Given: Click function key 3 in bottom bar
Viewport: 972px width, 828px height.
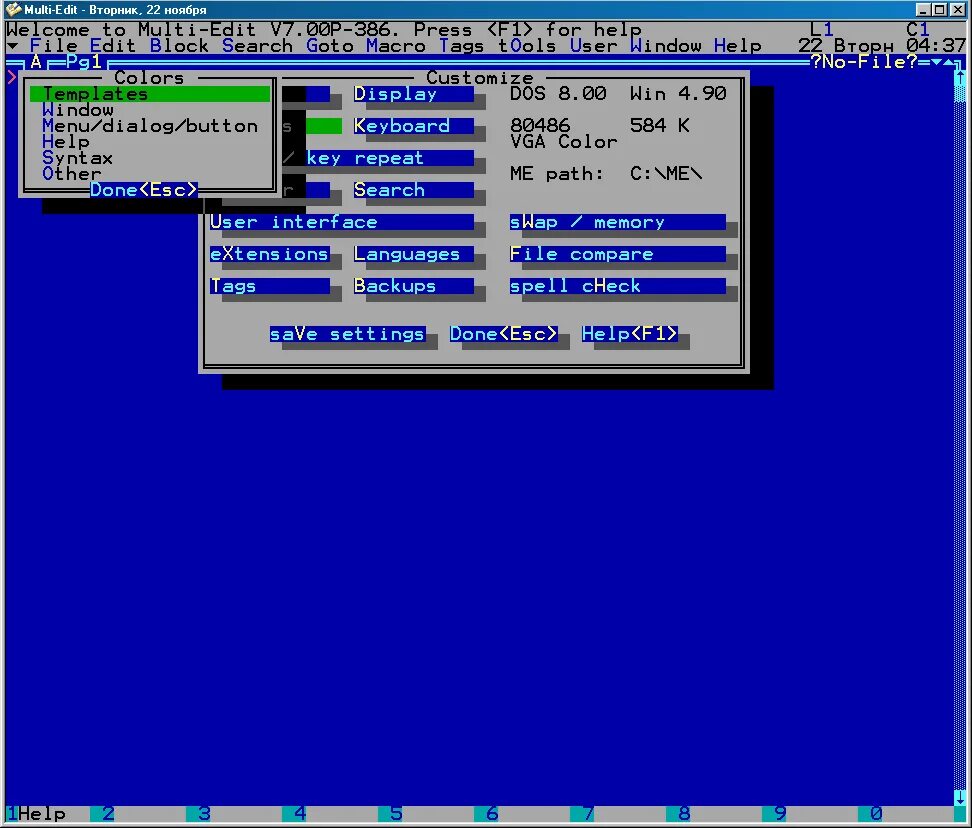Looking at the screenshot, I should pos(204,813).
